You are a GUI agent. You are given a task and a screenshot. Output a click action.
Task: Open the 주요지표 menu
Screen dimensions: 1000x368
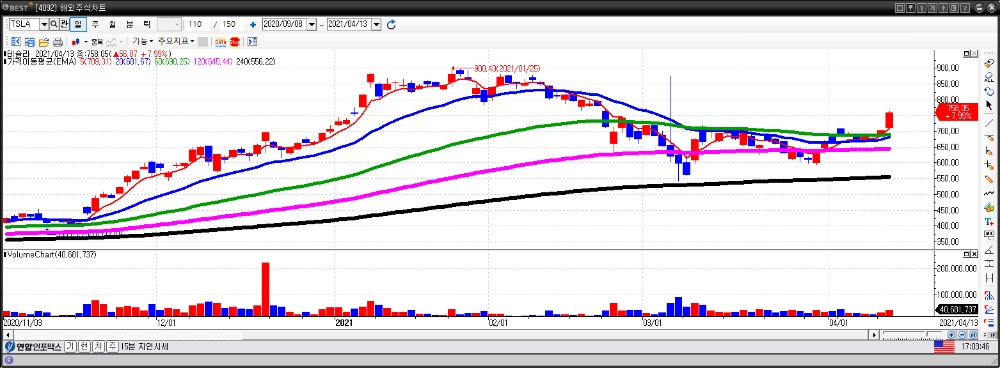176,41
